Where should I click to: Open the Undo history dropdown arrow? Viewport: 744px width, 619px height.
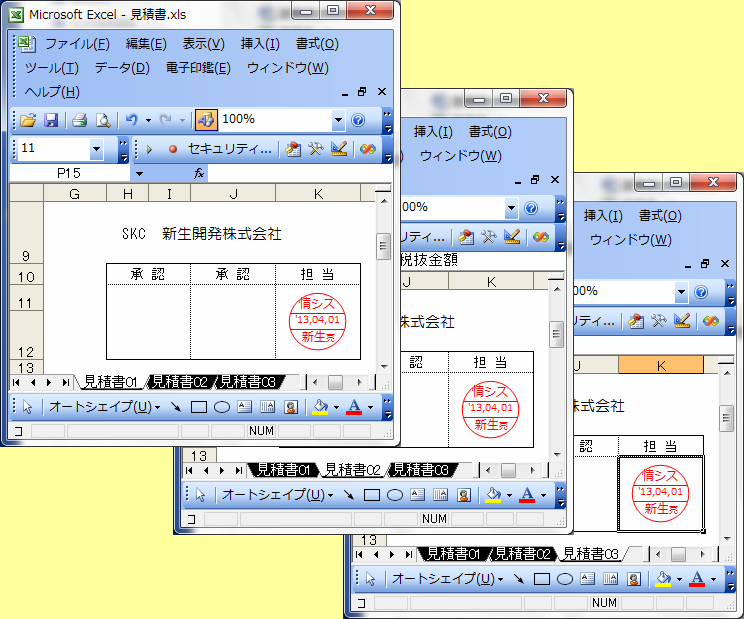[x=148, y=120]
